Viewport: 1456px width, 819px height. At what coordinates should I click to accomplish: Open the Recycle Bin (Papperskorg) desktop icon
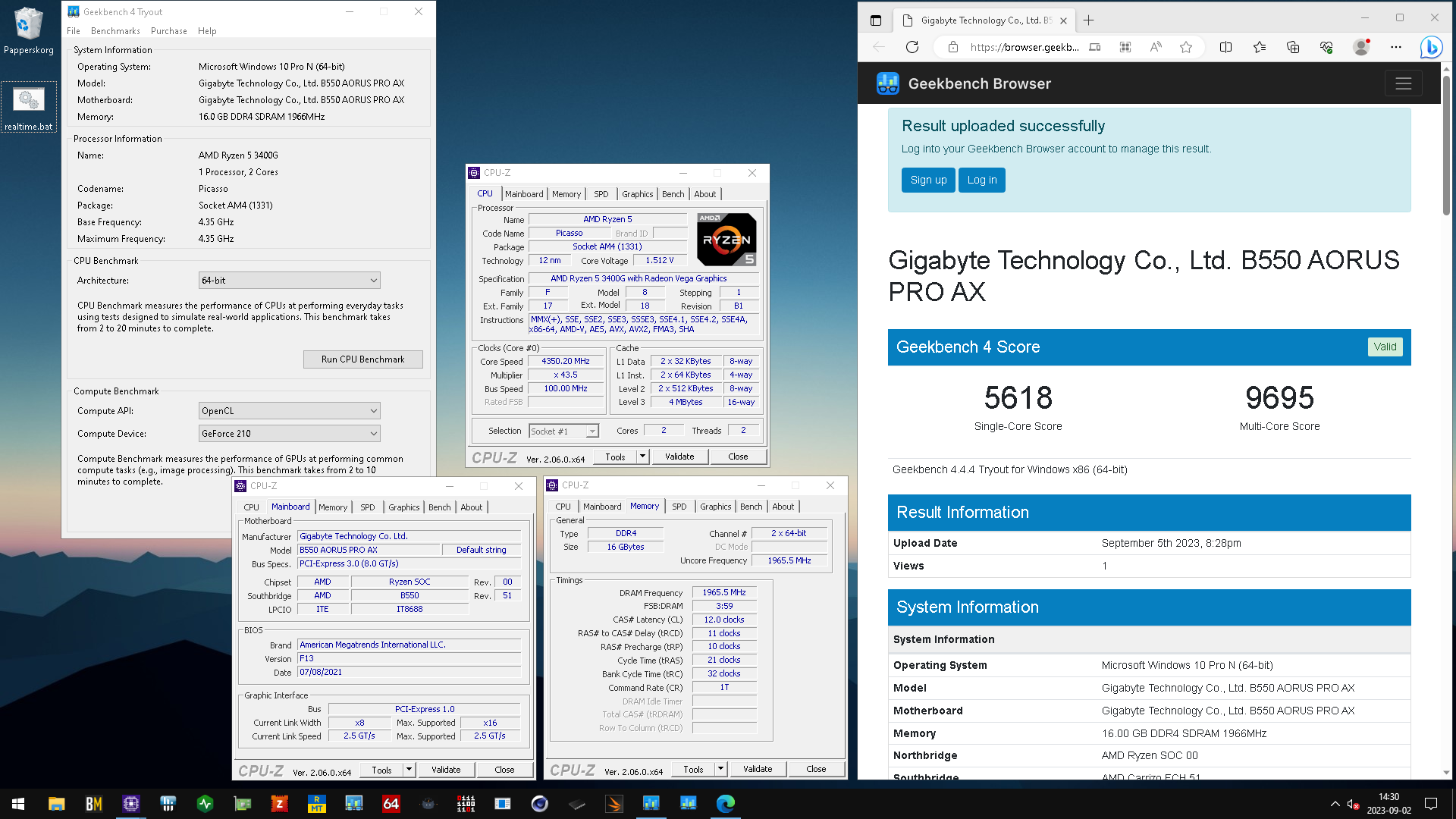(x=29, y=30)
